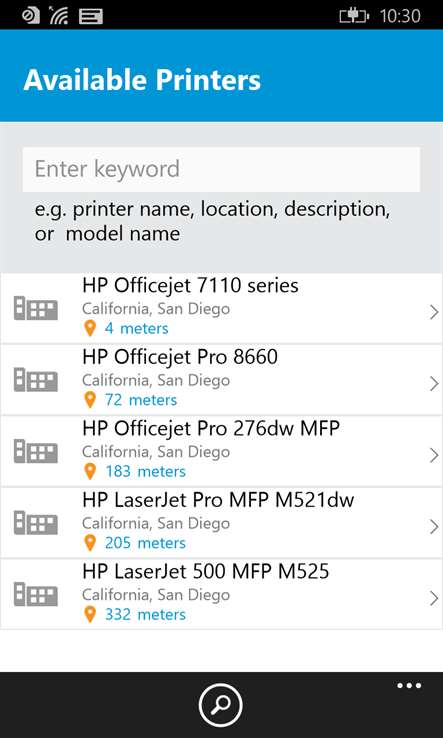Click the 72 meters distance link
Screen dimensions: 443x738
141,400
